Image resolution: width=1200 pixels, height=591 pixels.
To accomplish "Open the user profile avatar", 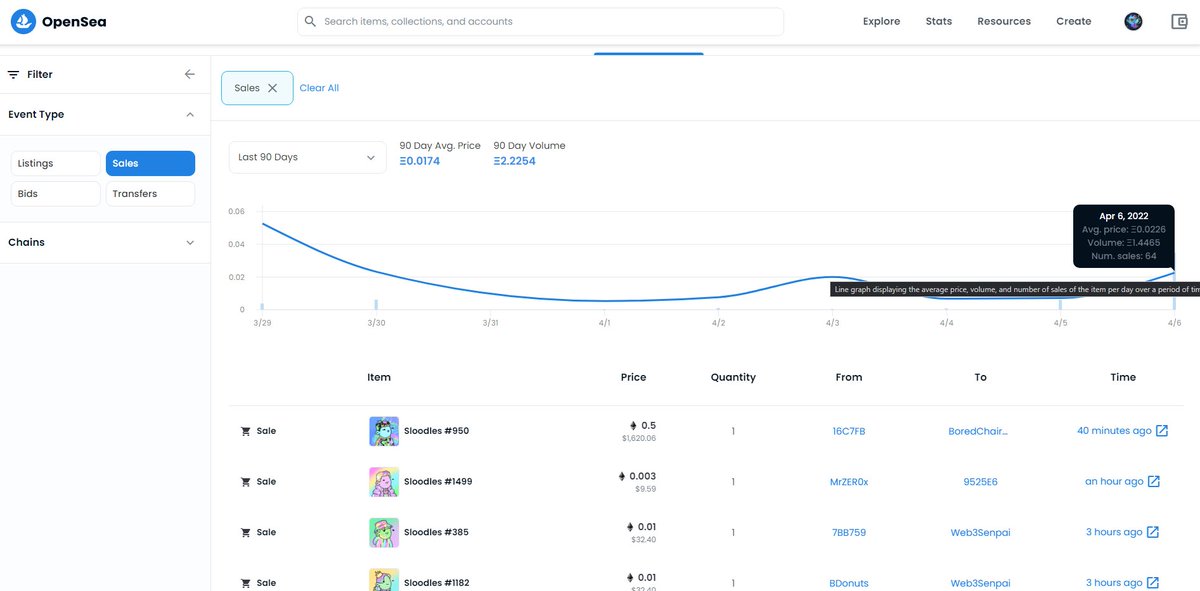I will (x=1134, y=21).
